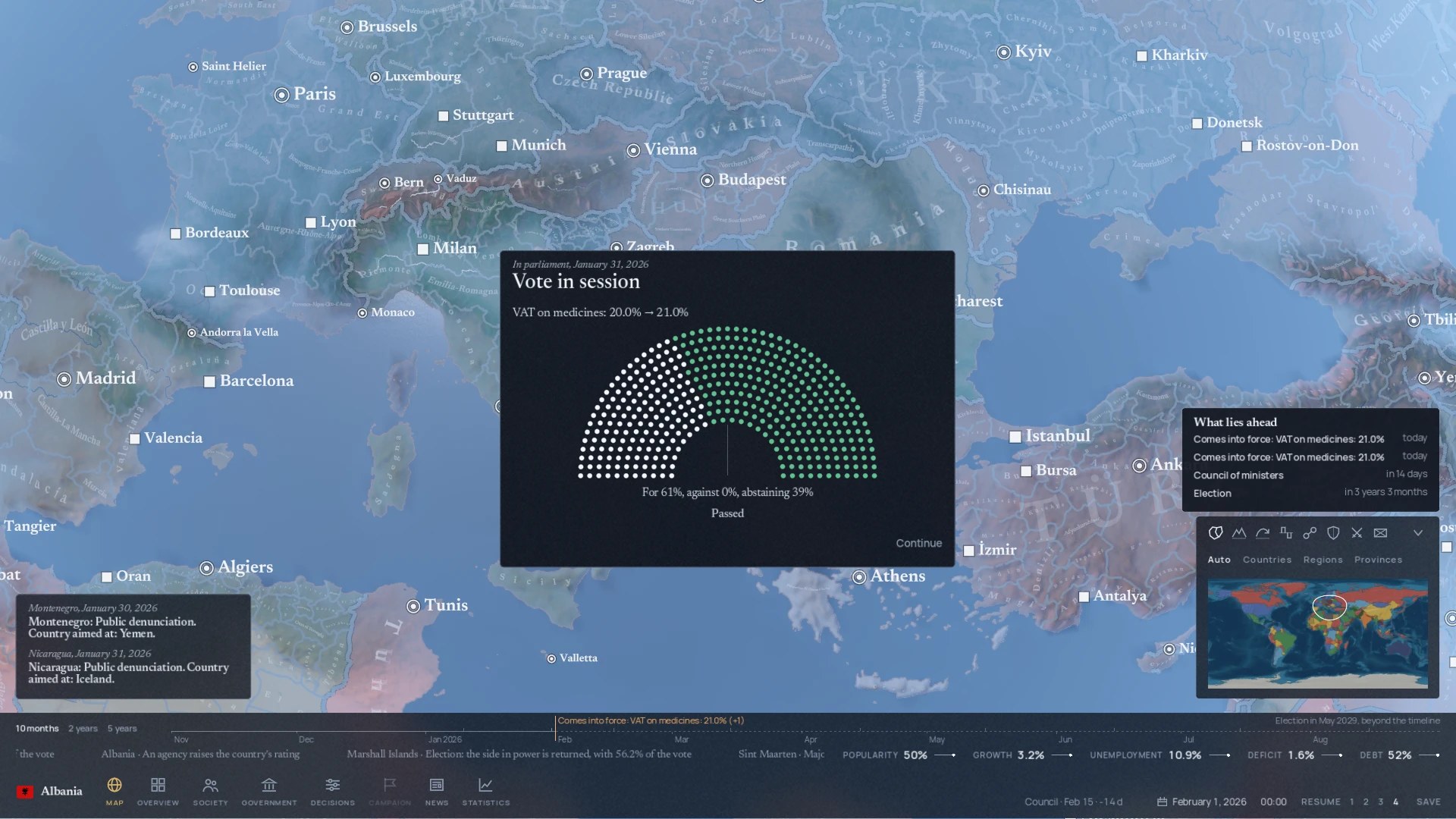Set timeline range to 5 years
The width and height of the screenshot is (1456, 819).
click(122, 728)
